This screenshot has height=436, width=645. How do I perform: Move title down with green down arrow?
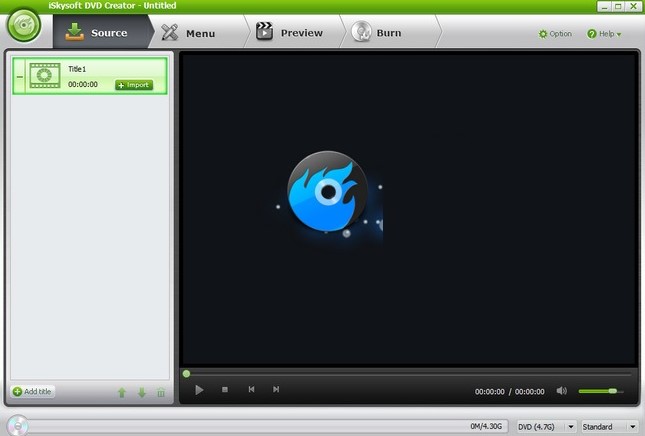point(142,392)
